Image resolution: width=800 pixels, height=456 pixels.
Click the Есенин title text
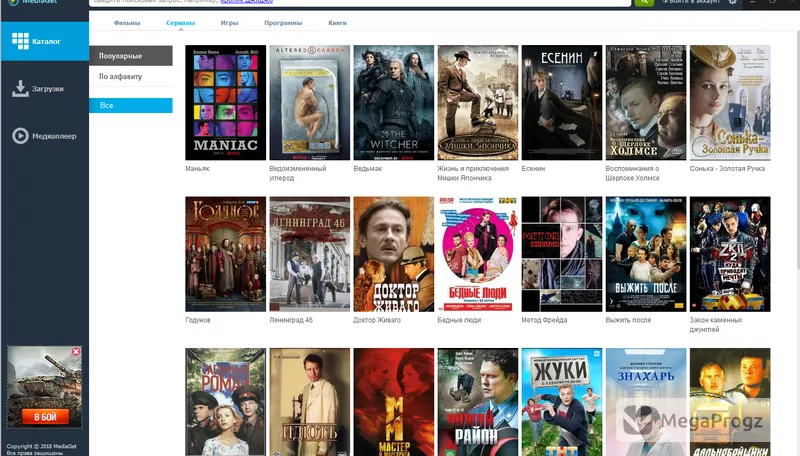coord(533,168)
